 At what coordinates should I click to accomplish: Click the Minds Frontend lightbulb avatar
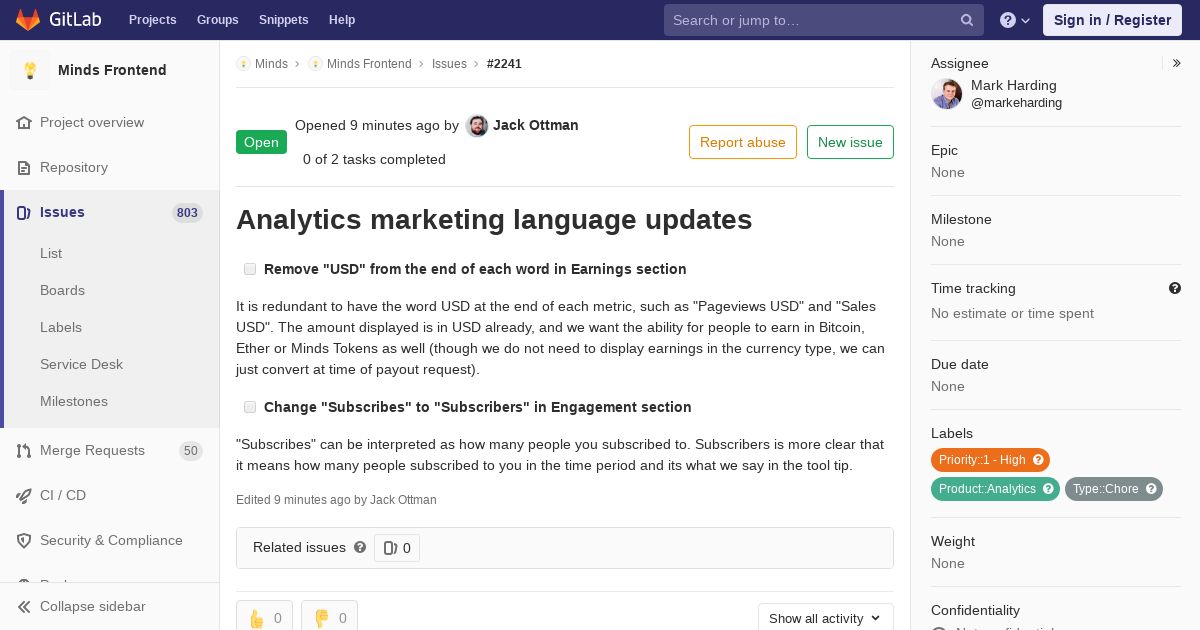click(x=30, y=70)
